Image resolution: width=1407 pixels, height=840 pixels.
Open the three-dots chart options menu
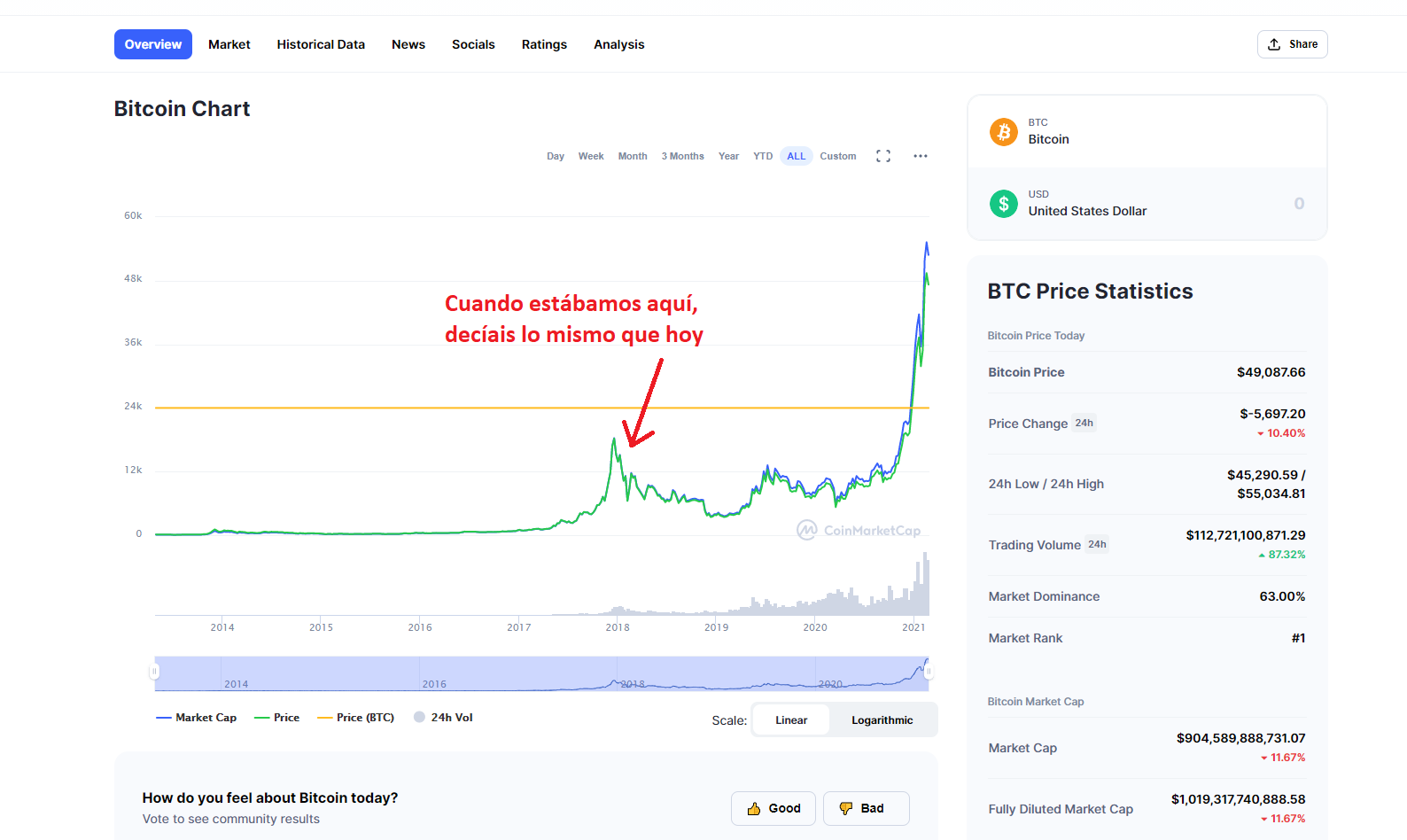[x=921, y=156]
